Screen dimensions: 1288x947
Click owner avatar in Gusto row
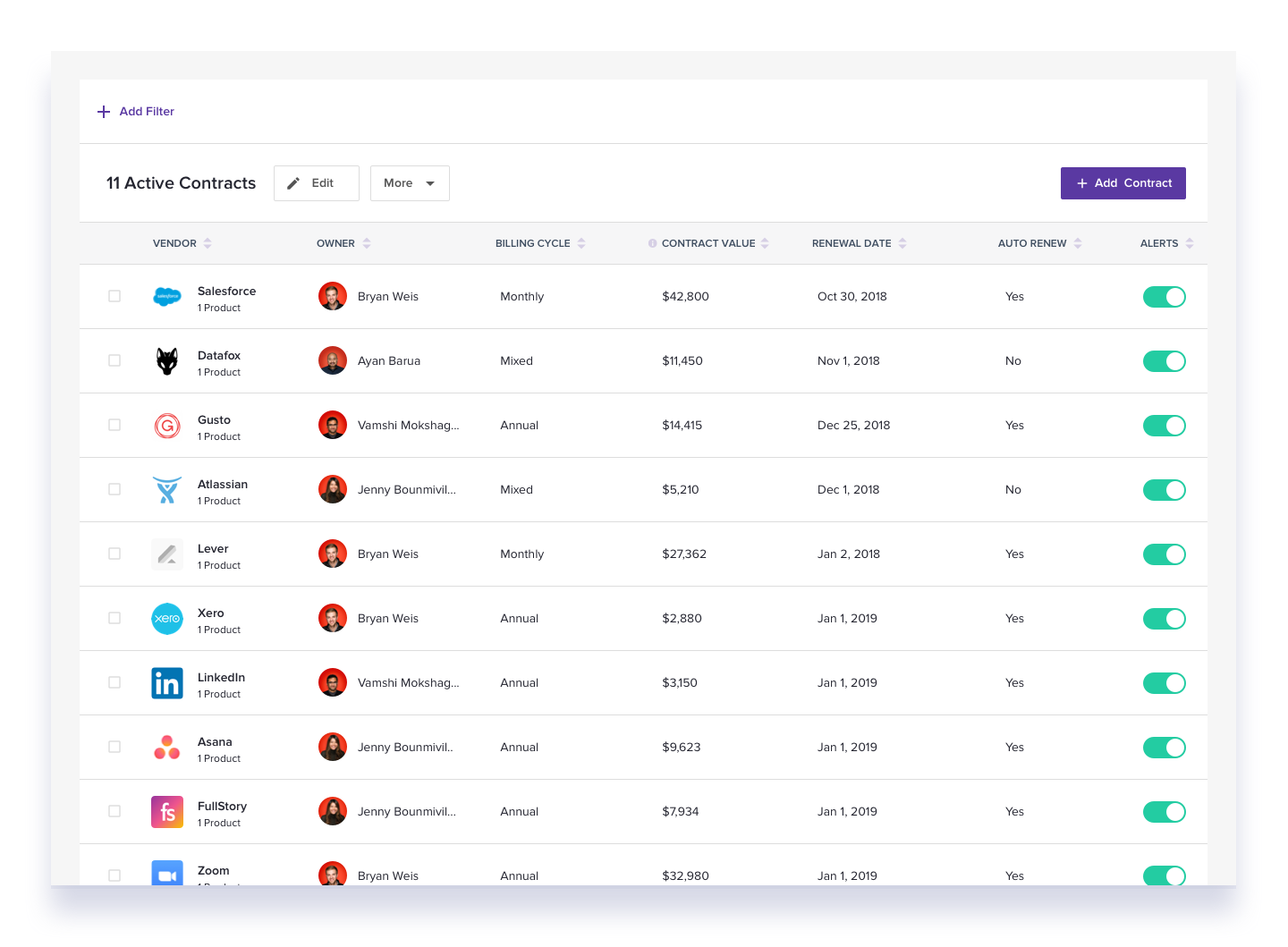[333, 426]
